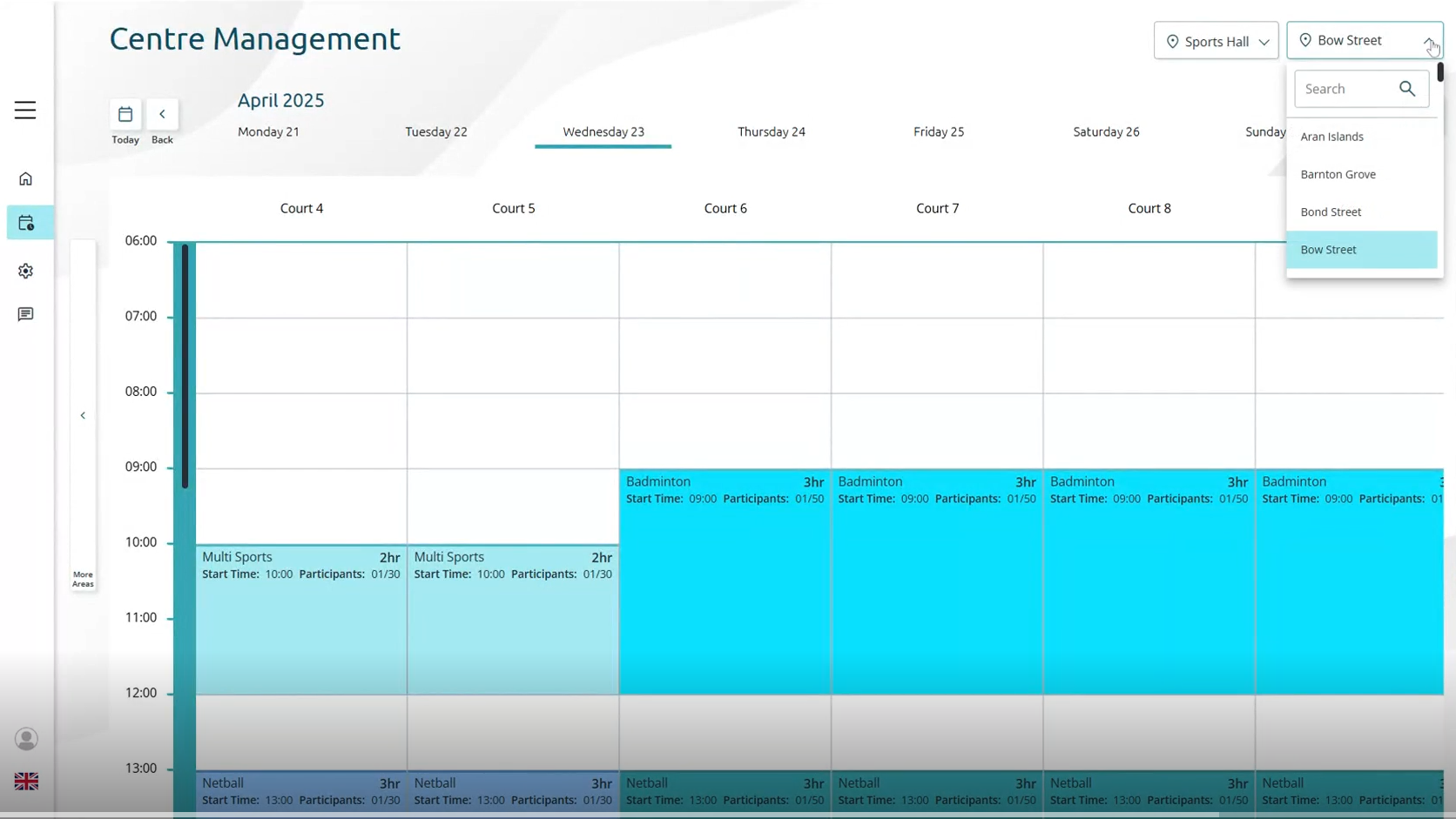Screen dimensions: 1456x819
Task: Open the calendar bookings sidebar icon
Action: (26, 224)
